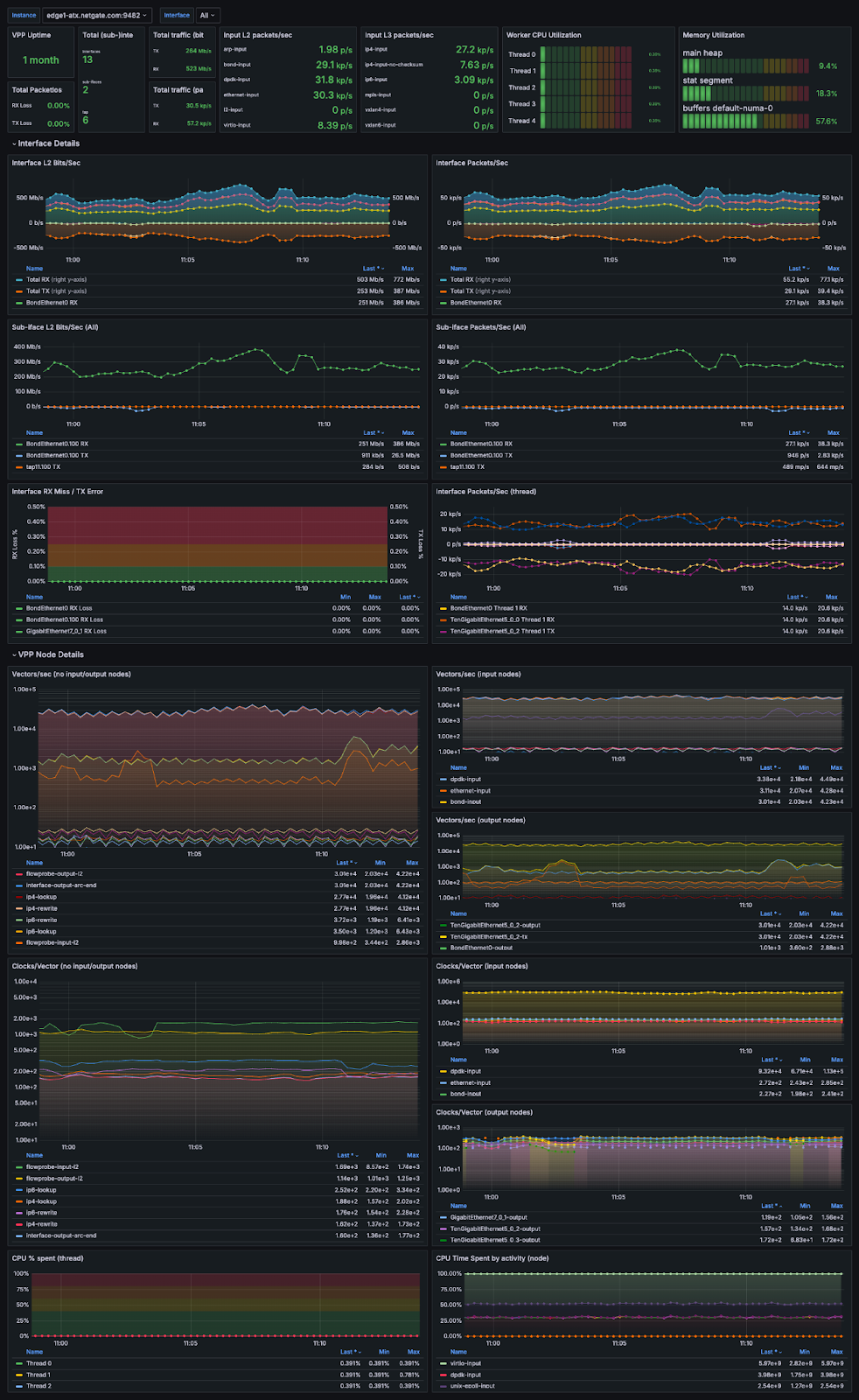Click flowprobe-output-l2 color icon in Vectors/sec legend

pyautogui.click(x=19, y=874)
